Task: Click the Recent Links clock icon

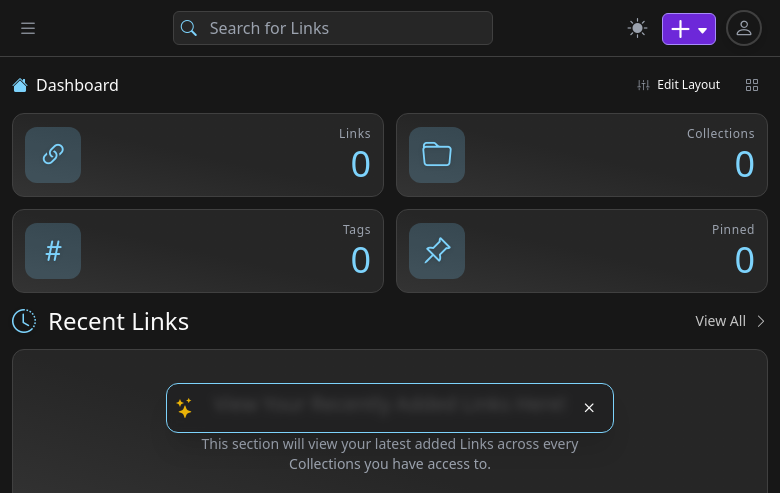Action: (24, 321)
